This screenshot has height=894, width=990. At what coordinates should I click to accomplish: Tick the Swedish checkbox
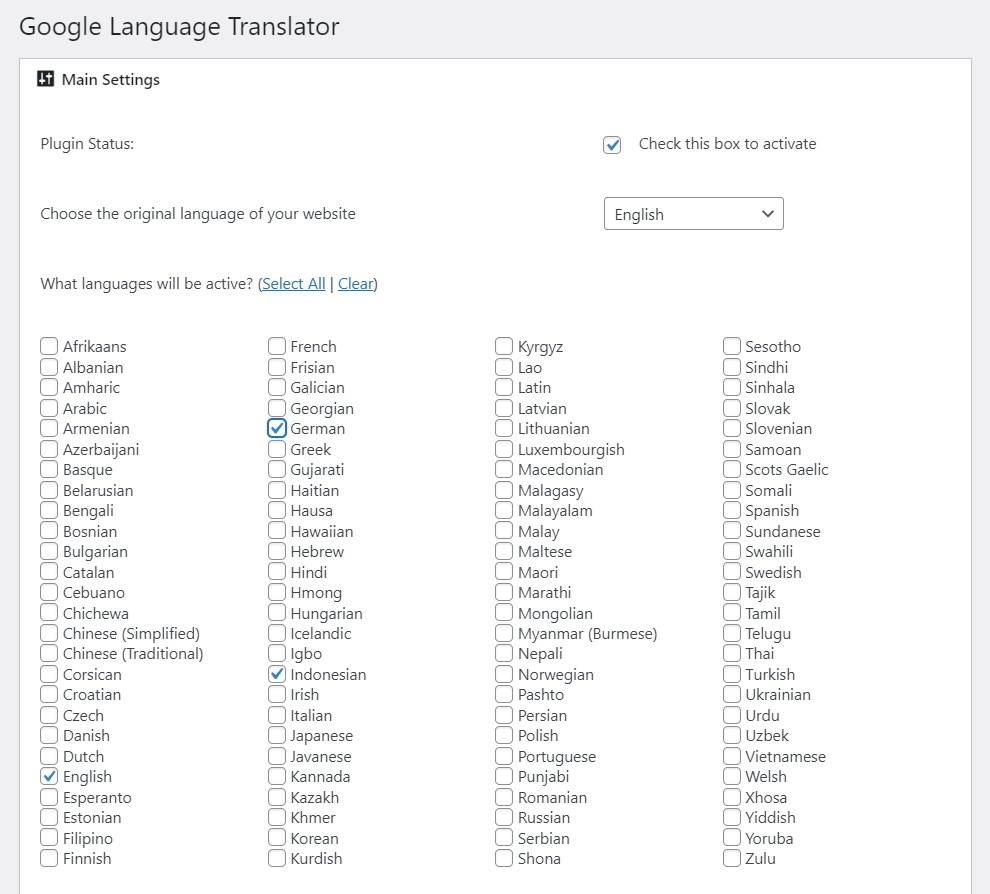731,572
